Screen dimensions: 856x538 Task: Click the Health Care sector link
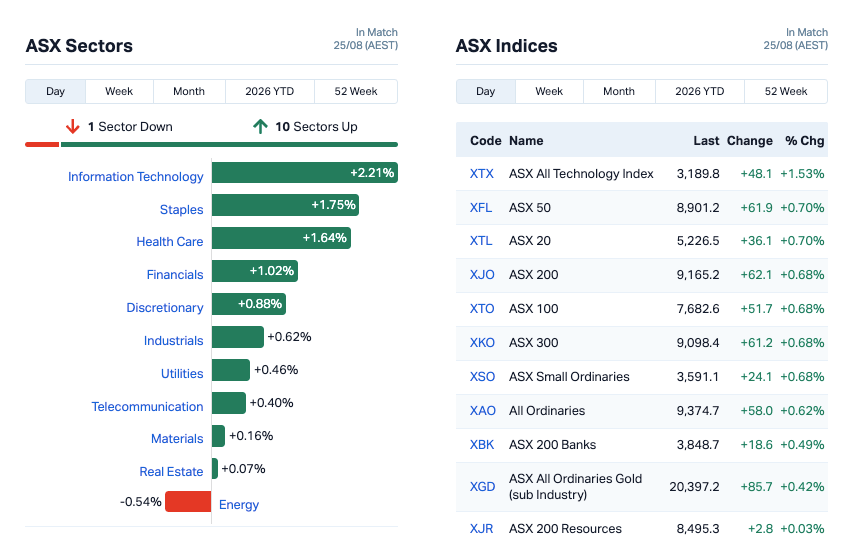tap(169, 241)
